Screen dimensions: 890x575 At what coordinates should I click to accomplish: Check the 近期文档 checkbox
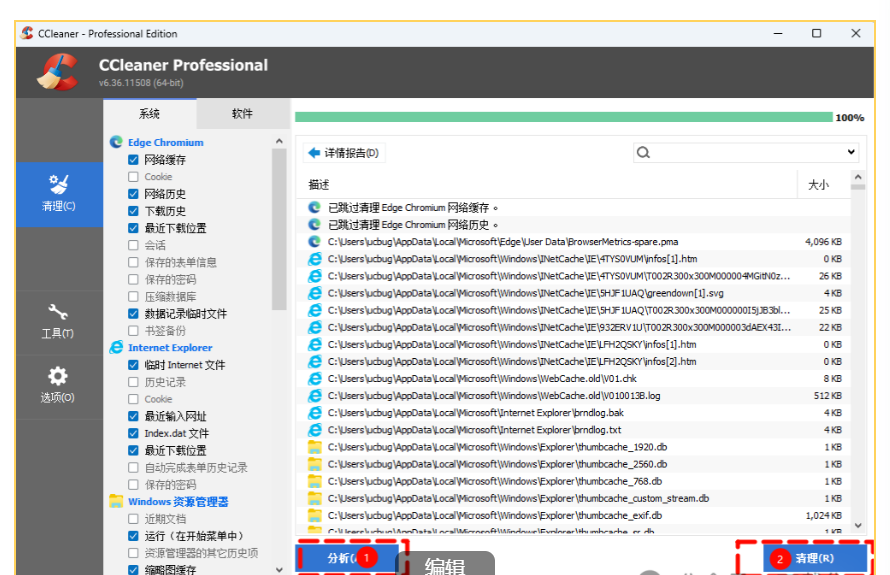[x=133, y=519]
